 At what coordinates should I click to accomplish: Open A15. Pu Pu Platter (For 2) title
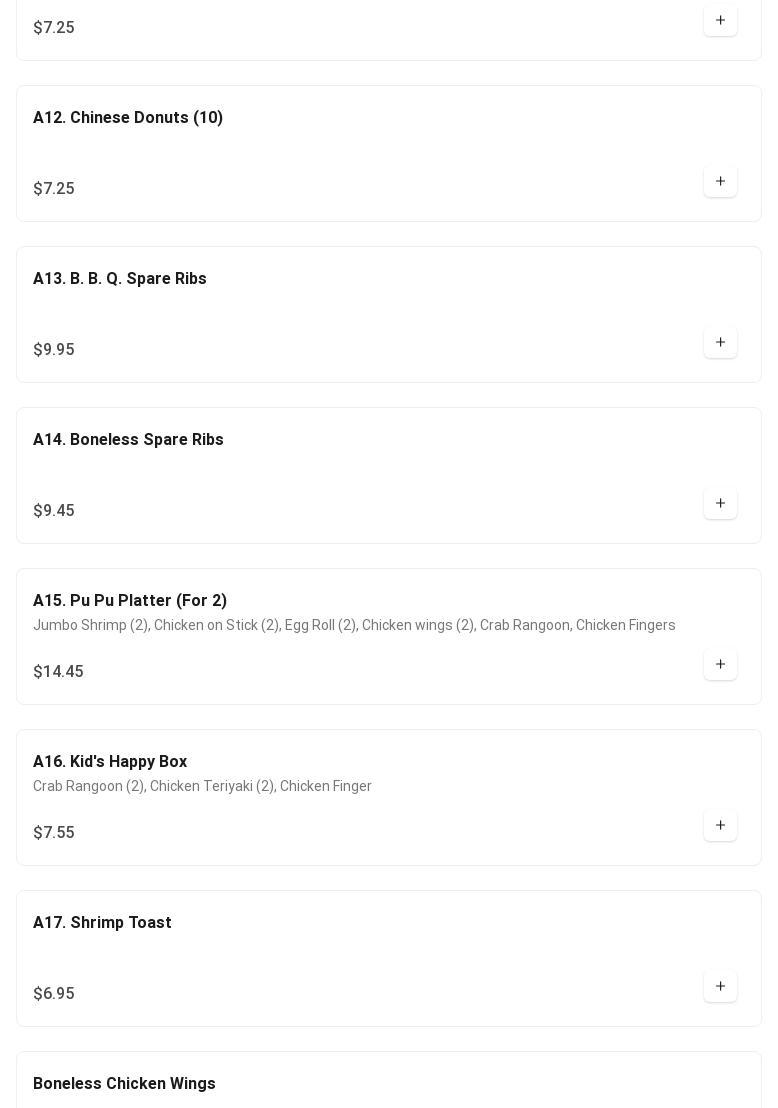click(130, 601)
